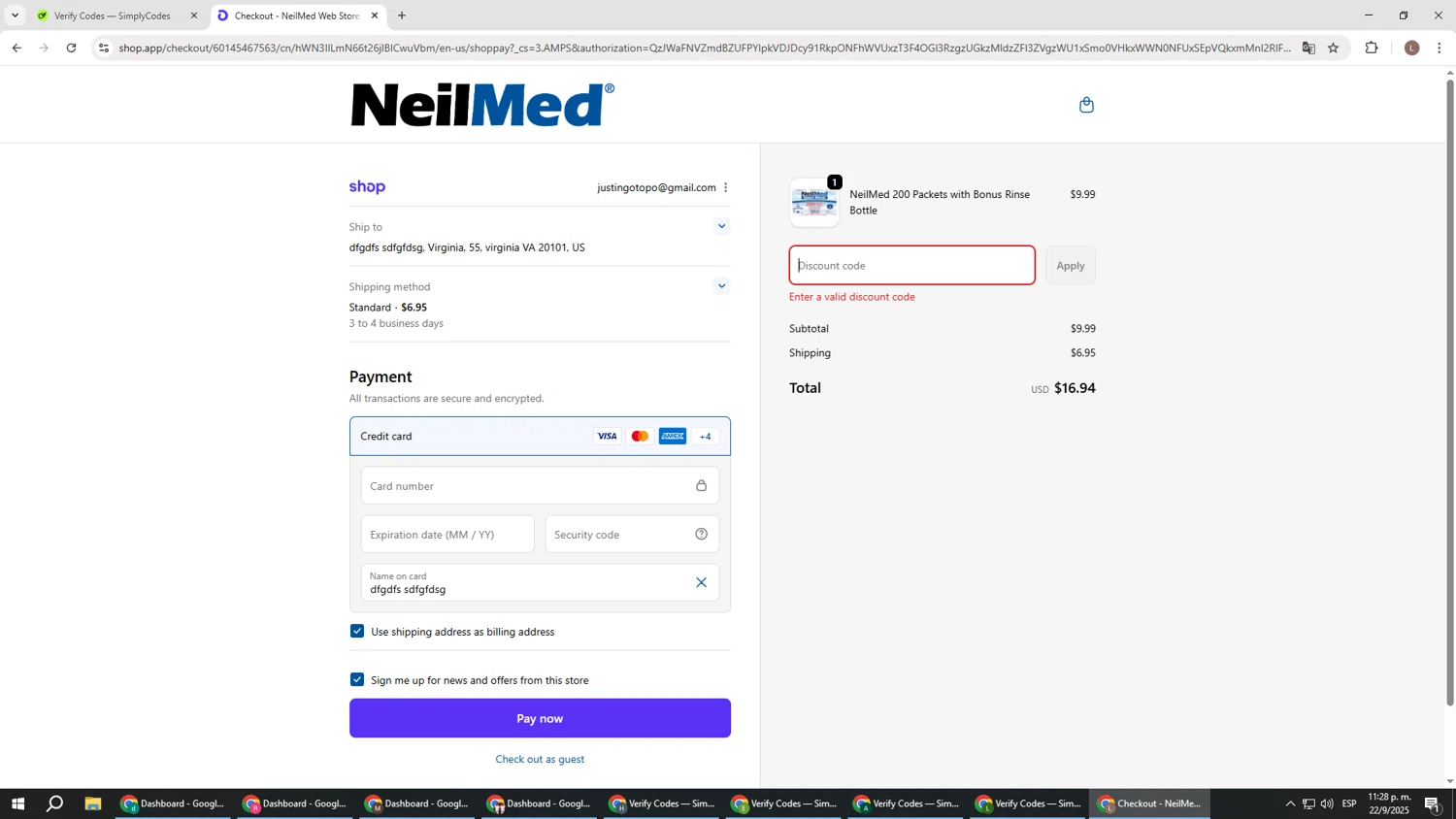Bookmark this page with star icon
The height and width of the screenshot is (819, 1456).
point(1333,48)
